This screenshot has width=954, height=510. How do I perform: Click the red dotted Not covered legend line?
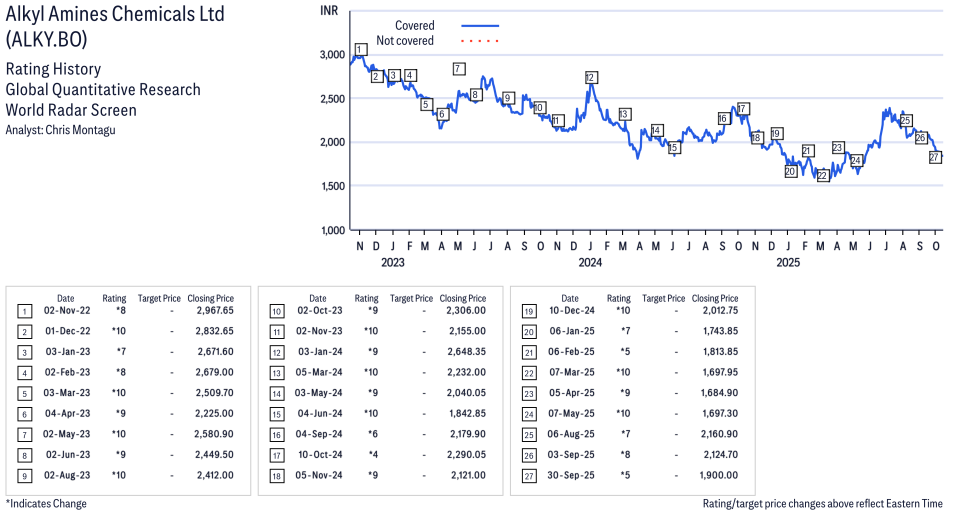coord(480,41)
